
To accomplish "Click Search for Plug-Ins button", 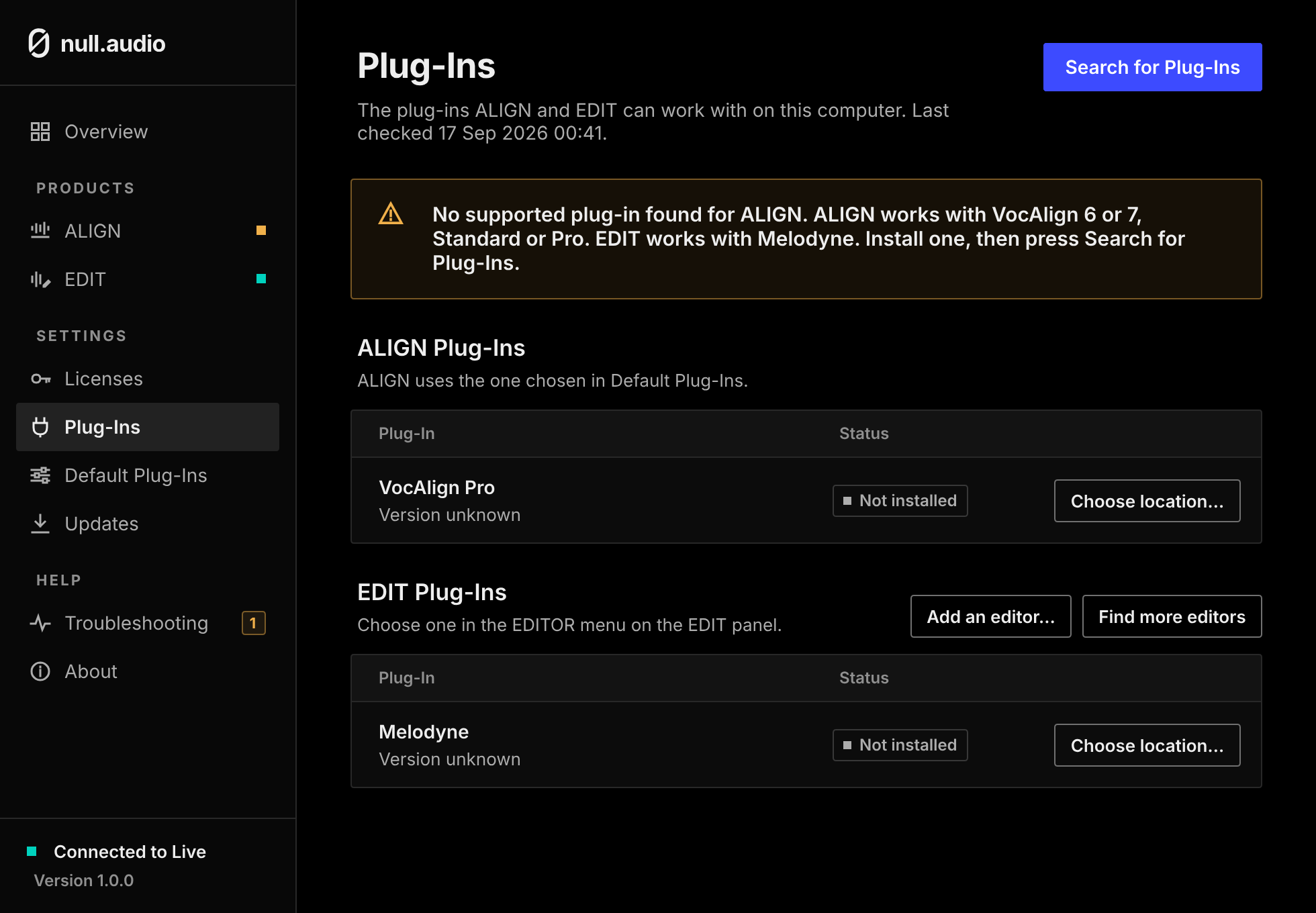I will tap(1152, 67).
